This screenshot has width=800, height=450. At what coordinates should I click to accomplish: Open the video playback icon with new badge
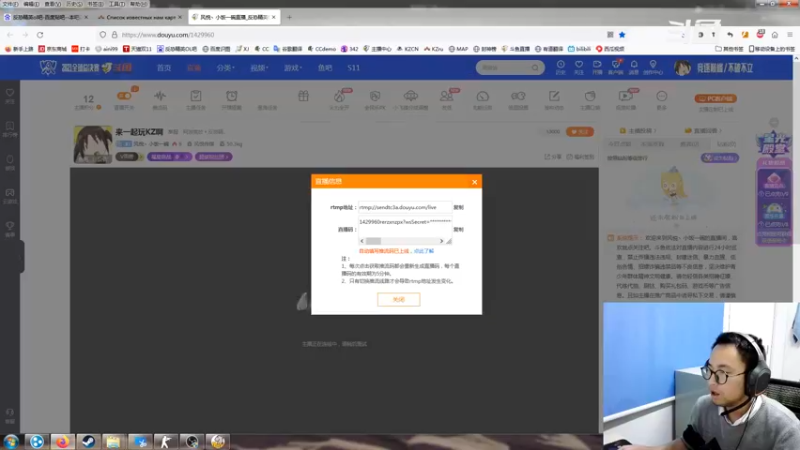626,96
